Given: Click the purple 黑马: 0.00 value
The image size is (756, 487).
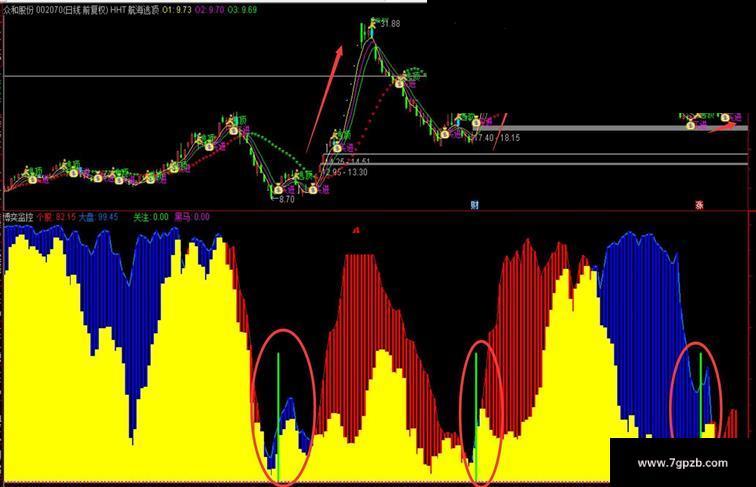Looking at the screenshot, I should click(192, 217).
